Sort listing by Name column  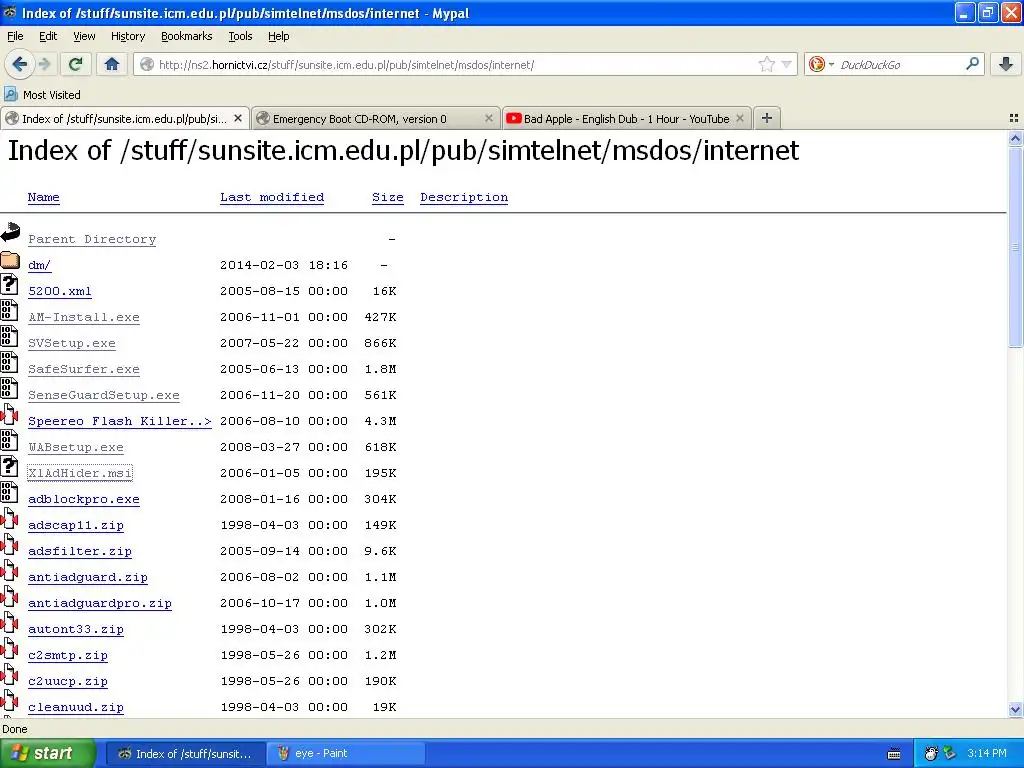(43, 197)
